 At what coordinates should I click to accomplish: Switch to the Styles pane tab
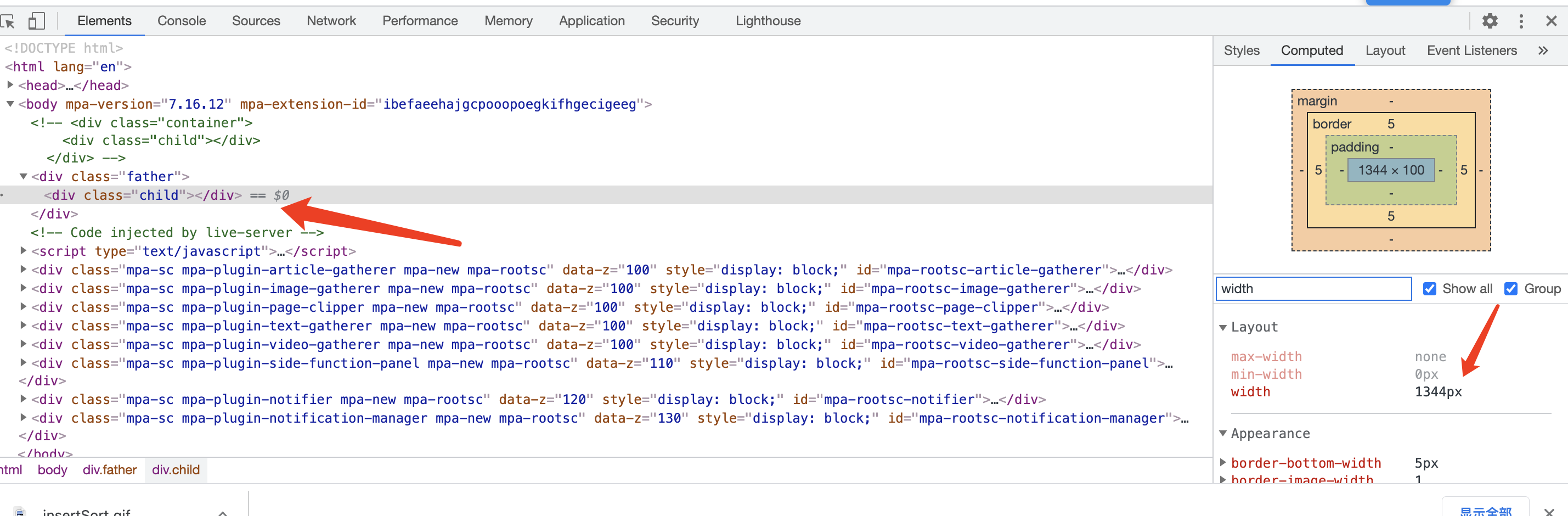click(x=1241, y=51)
